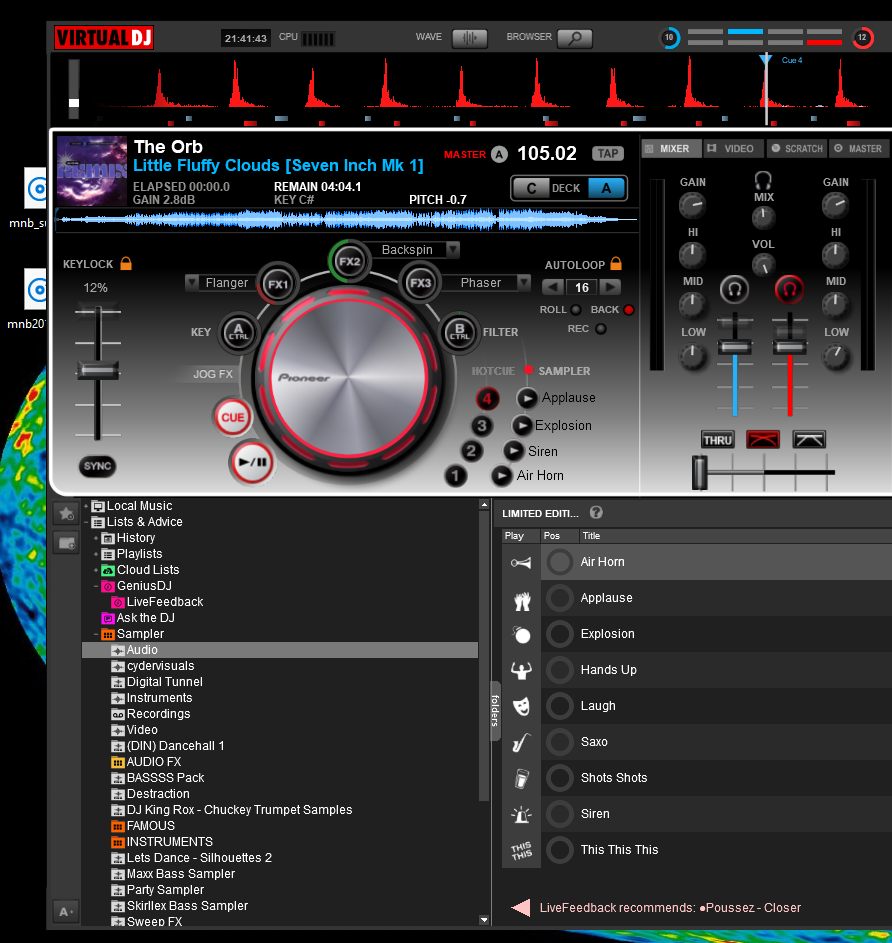Image resolution: width=892 pixels, height=943 pixels.
Task: Click The Orb album art thumbnail
Action: point(92,171)
